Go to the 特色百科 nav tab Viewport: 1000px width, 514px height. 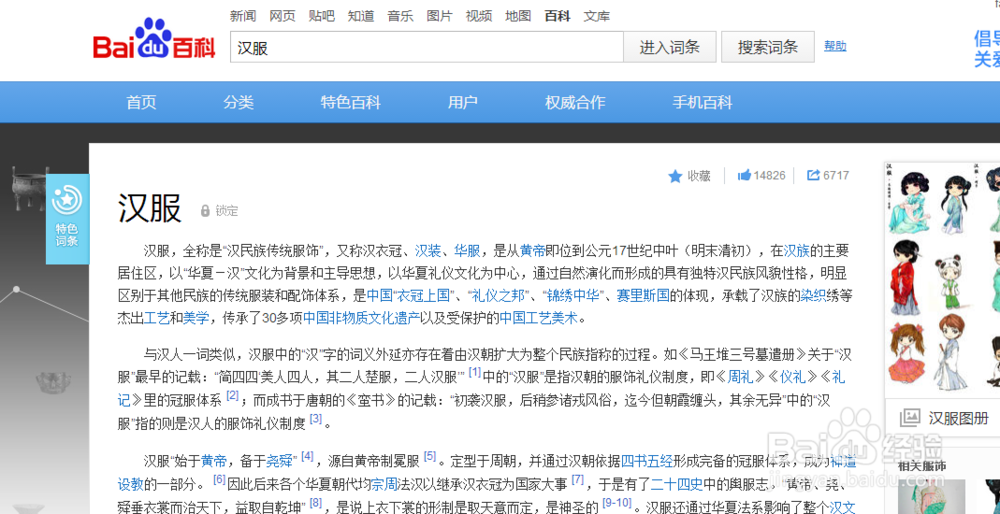[351, 102]
